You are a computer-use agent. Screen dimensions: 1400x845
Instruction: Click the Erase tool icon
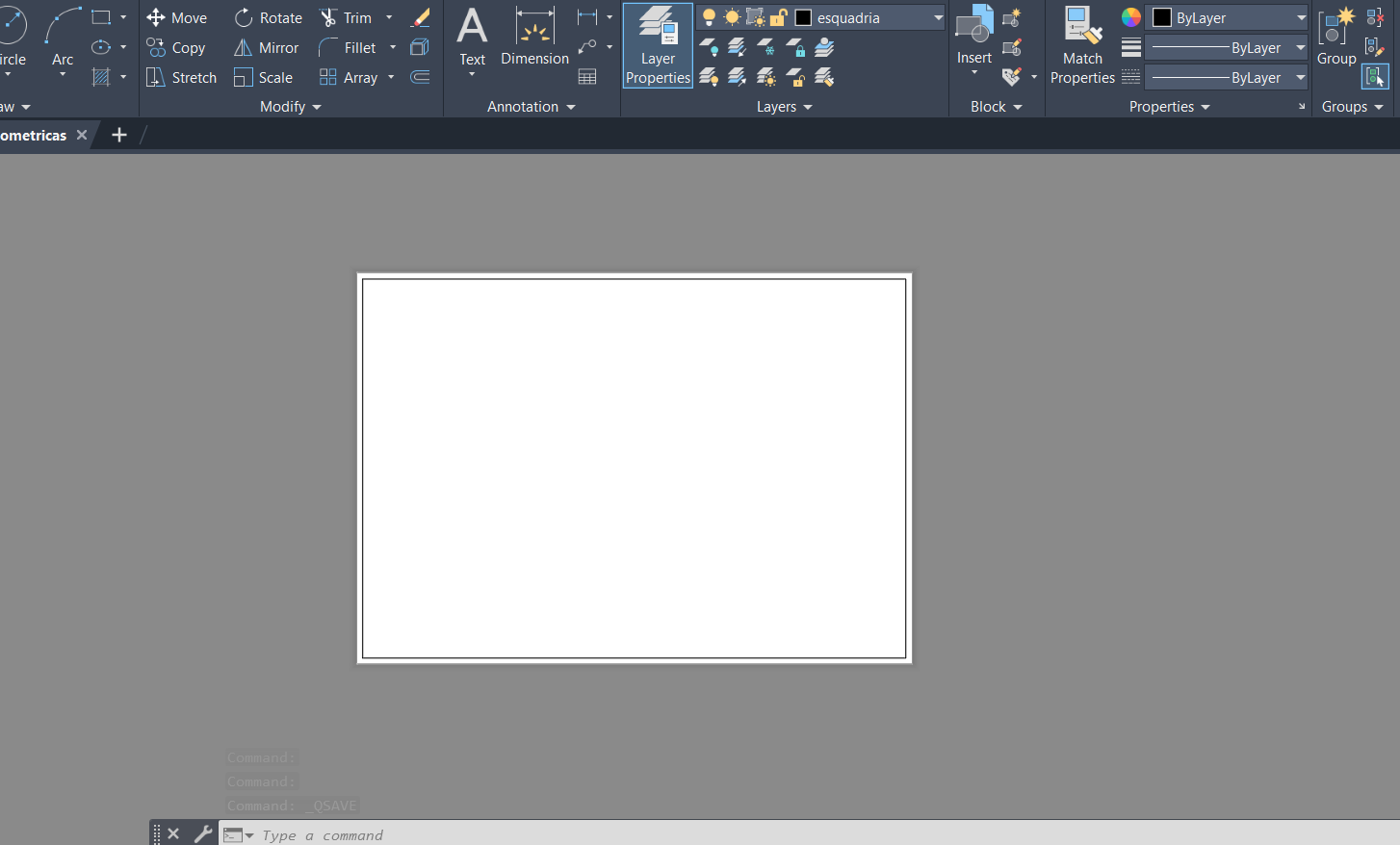point(421,18)
